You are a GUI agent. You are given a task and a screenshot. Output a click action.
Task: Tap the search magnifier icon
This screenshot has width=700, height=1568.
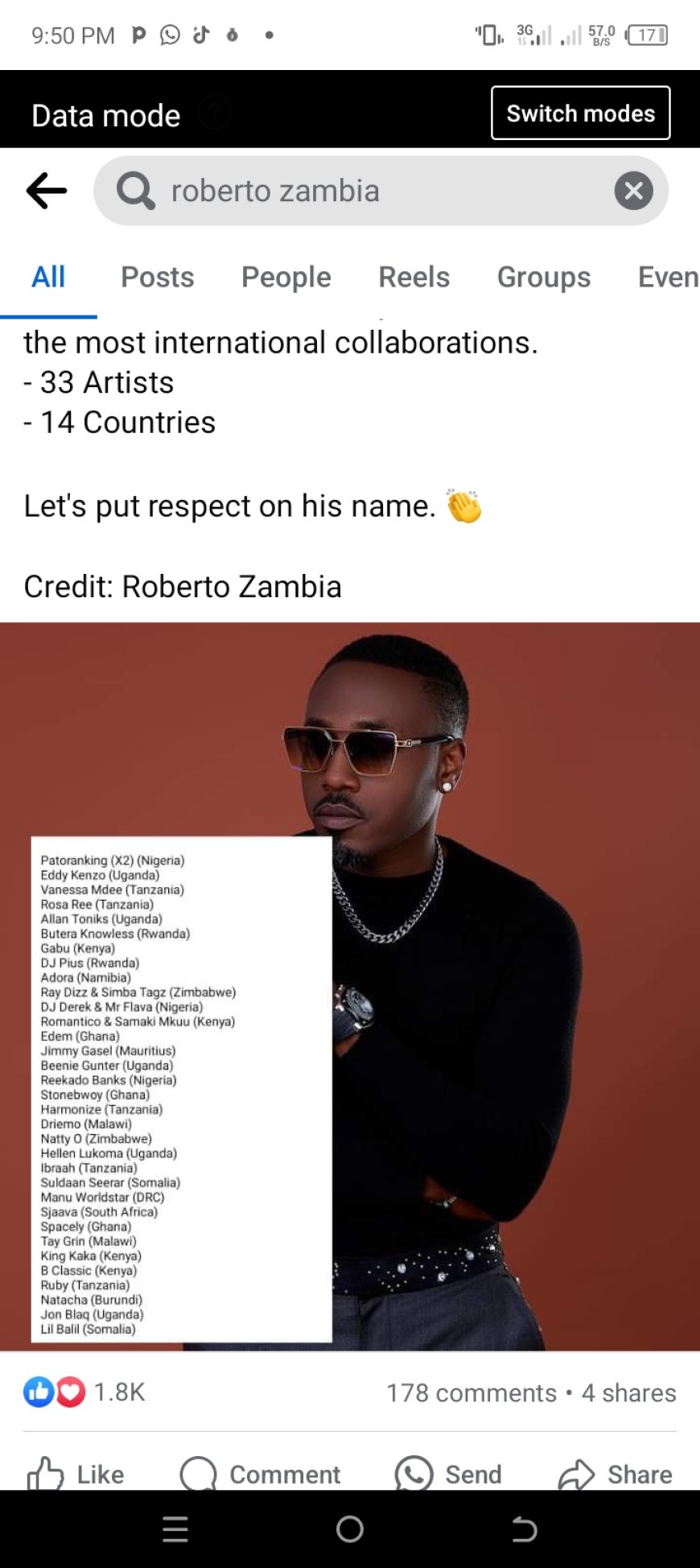[135, 191]
